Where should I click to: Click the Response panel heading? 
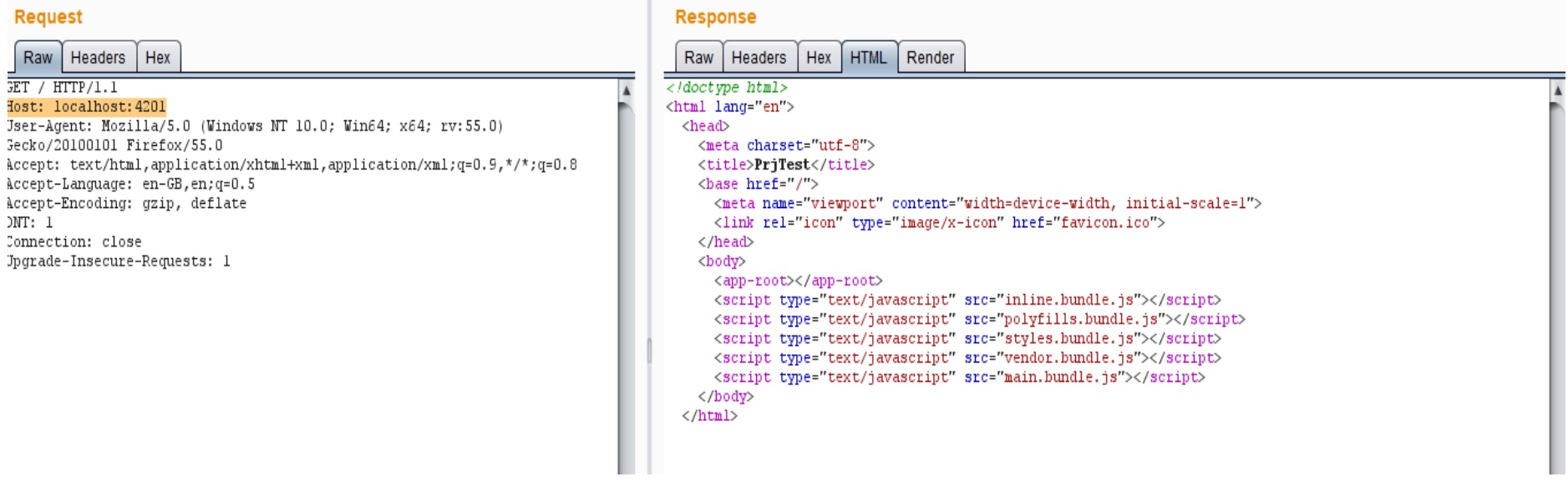(716, 17)
